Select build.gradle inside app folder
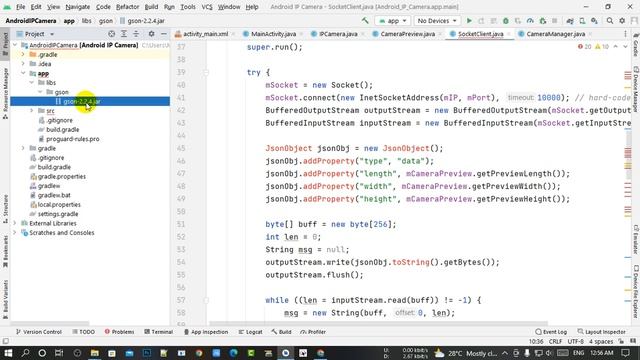Screen dimensions: 640x360 point(62,129)
